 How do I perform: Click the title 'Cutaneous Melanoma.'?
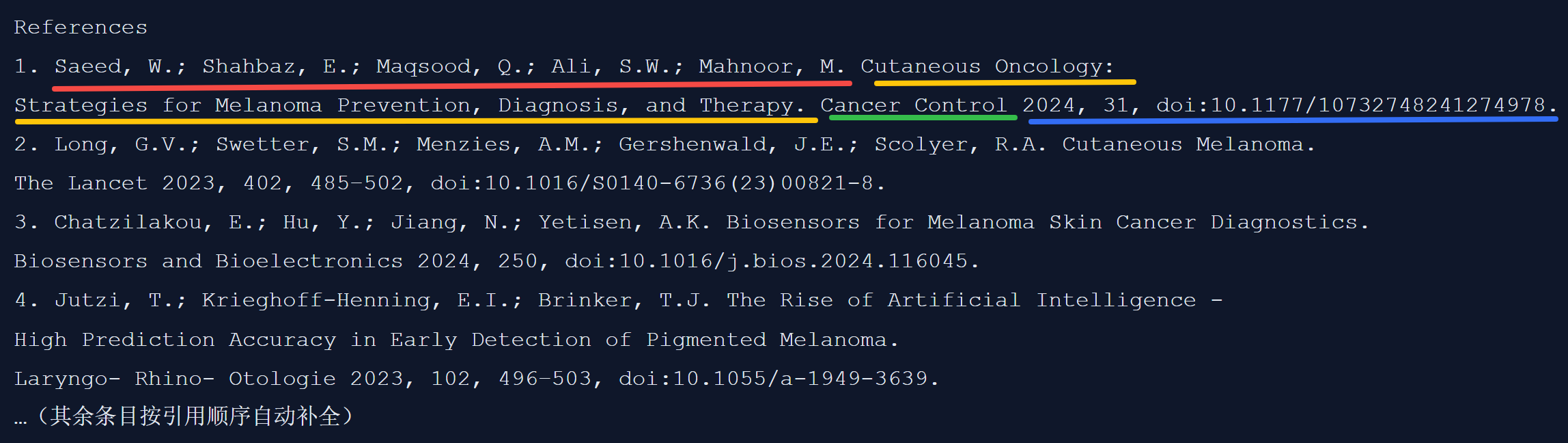[1188, 144]
